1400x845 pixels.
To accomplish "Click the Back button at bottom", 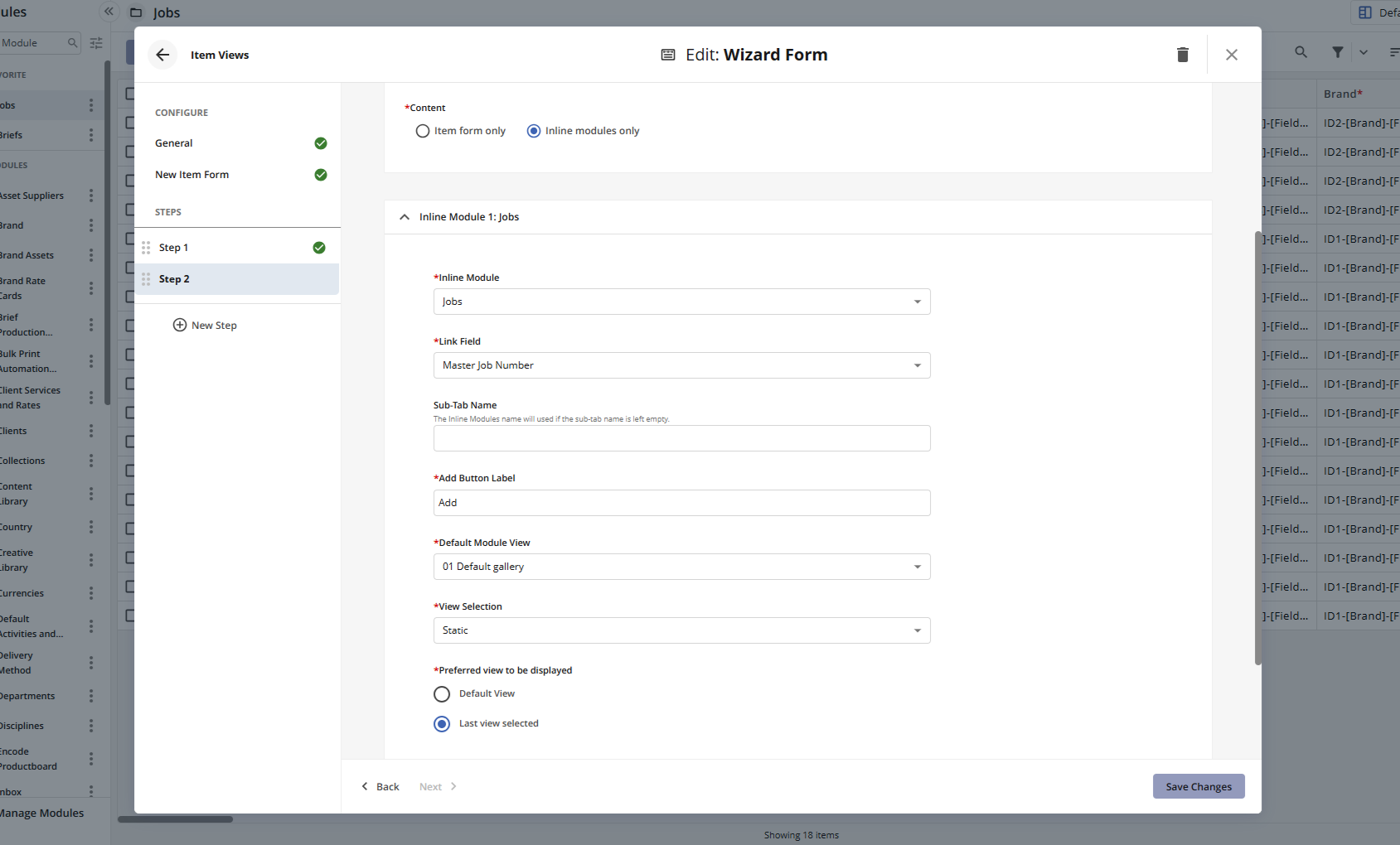I will coord(380,786).
